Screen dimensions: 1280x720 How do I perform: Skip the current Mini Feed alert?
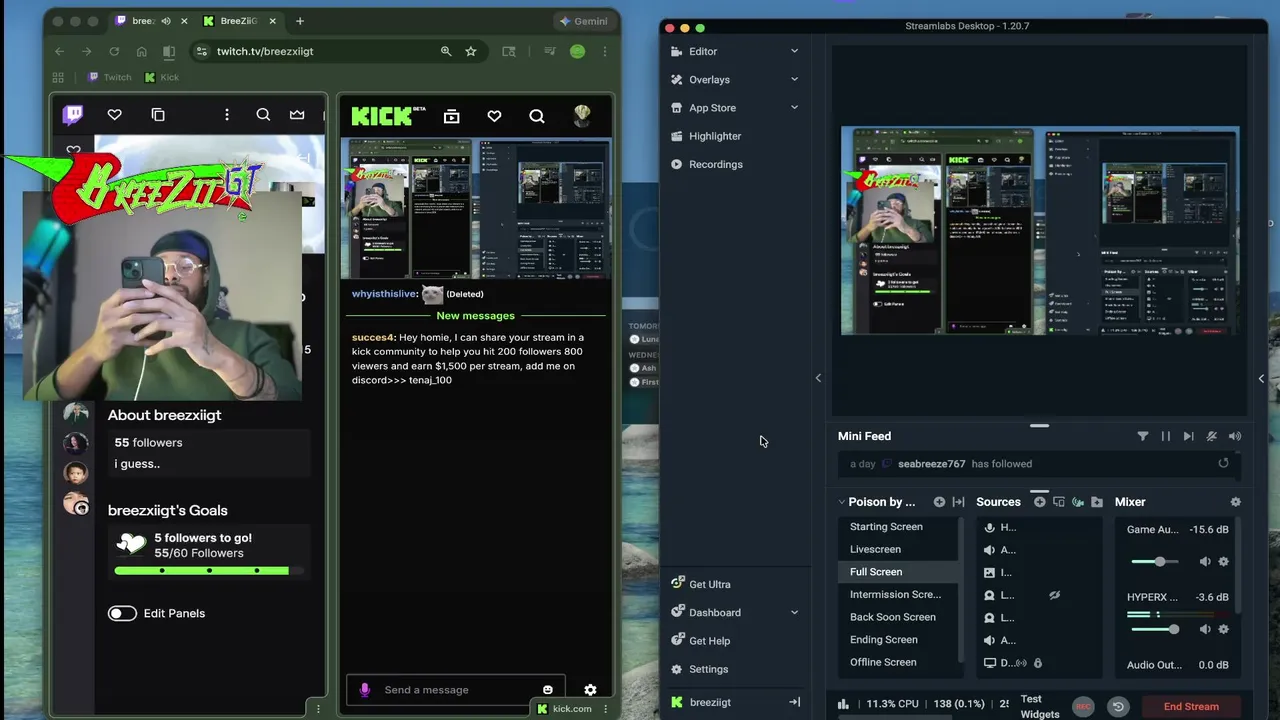click(1188, 436)
